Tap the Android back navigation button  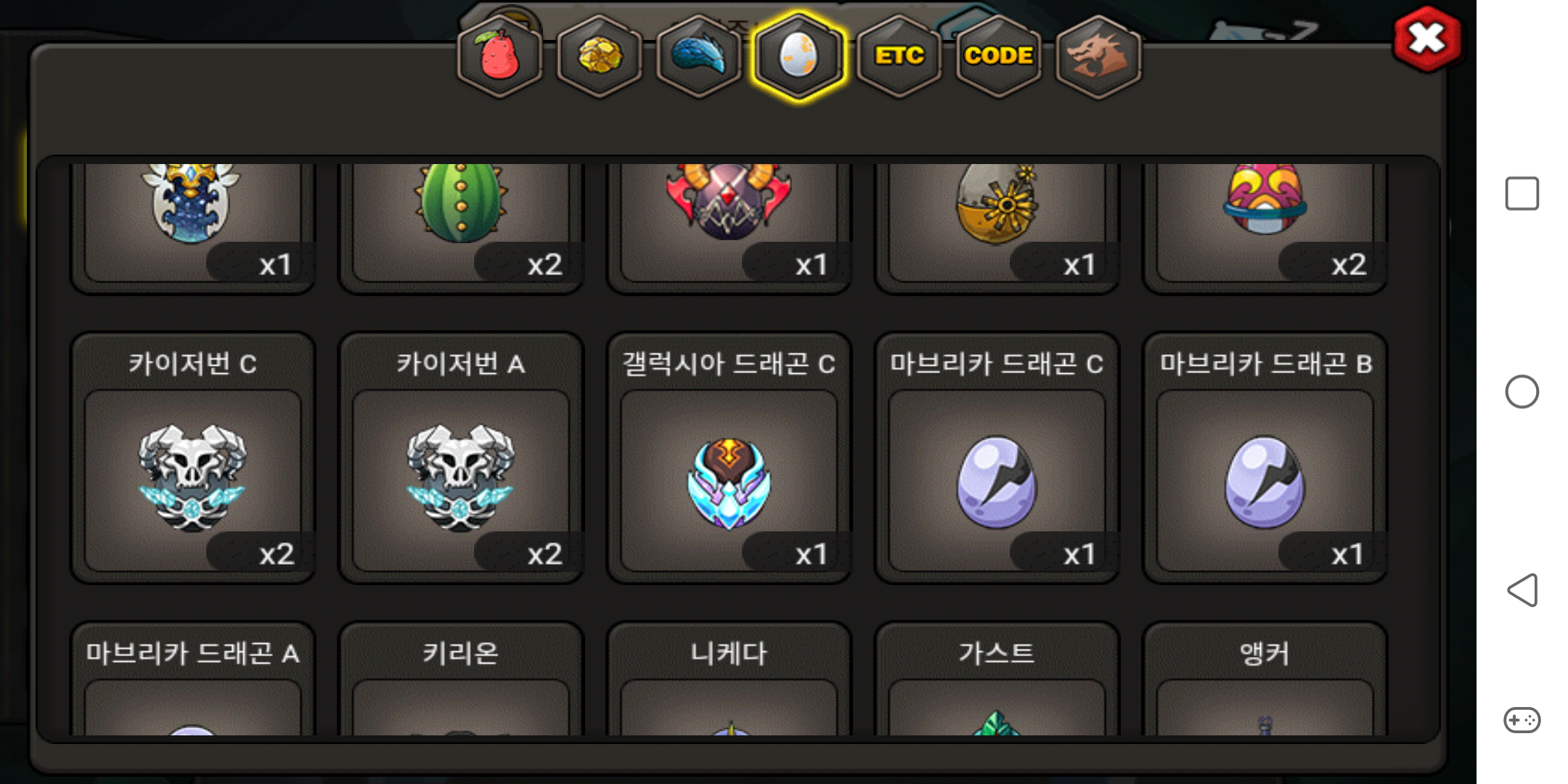(1522, 589)
